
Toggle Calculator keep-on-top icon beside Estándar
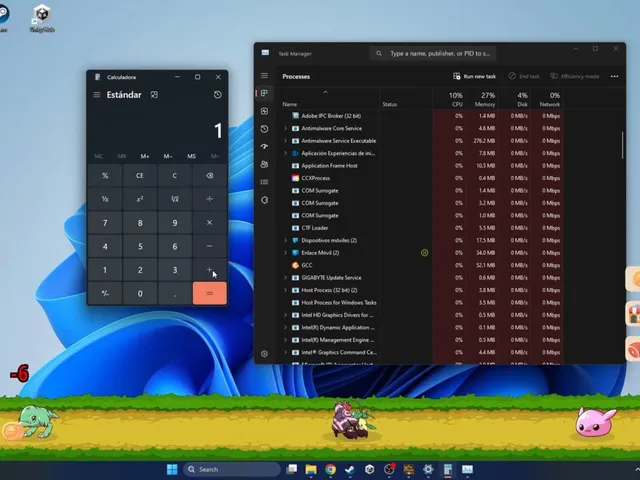pyautogui.click(x=154, y=95)
